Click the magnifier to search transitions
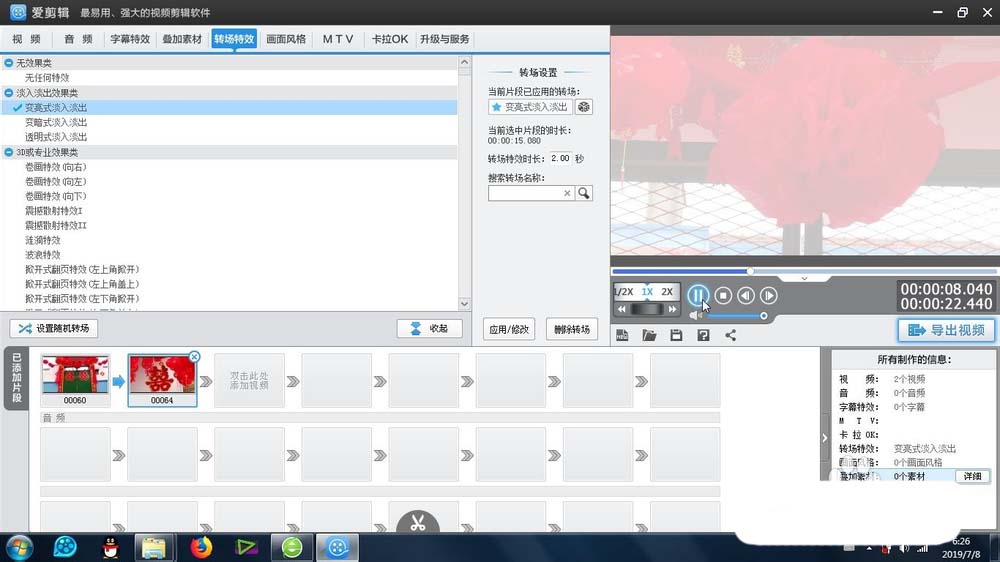Image resolution: width=1000 pixels, height=562 pixels. pos(584,193)
